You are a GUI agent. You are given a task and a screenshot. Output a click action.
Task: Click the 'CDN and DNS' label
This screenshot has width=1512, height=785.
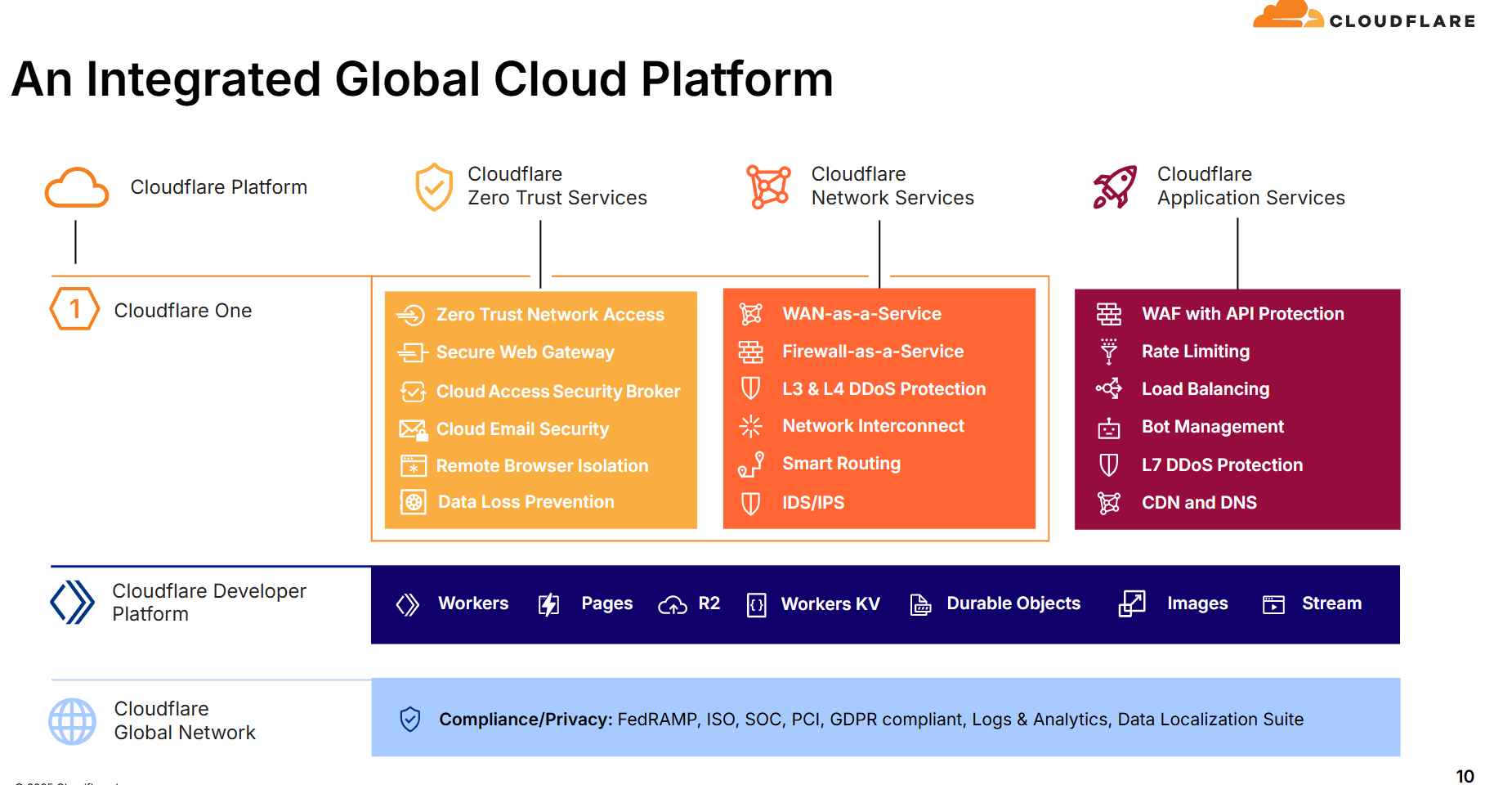coord(1200,503)
